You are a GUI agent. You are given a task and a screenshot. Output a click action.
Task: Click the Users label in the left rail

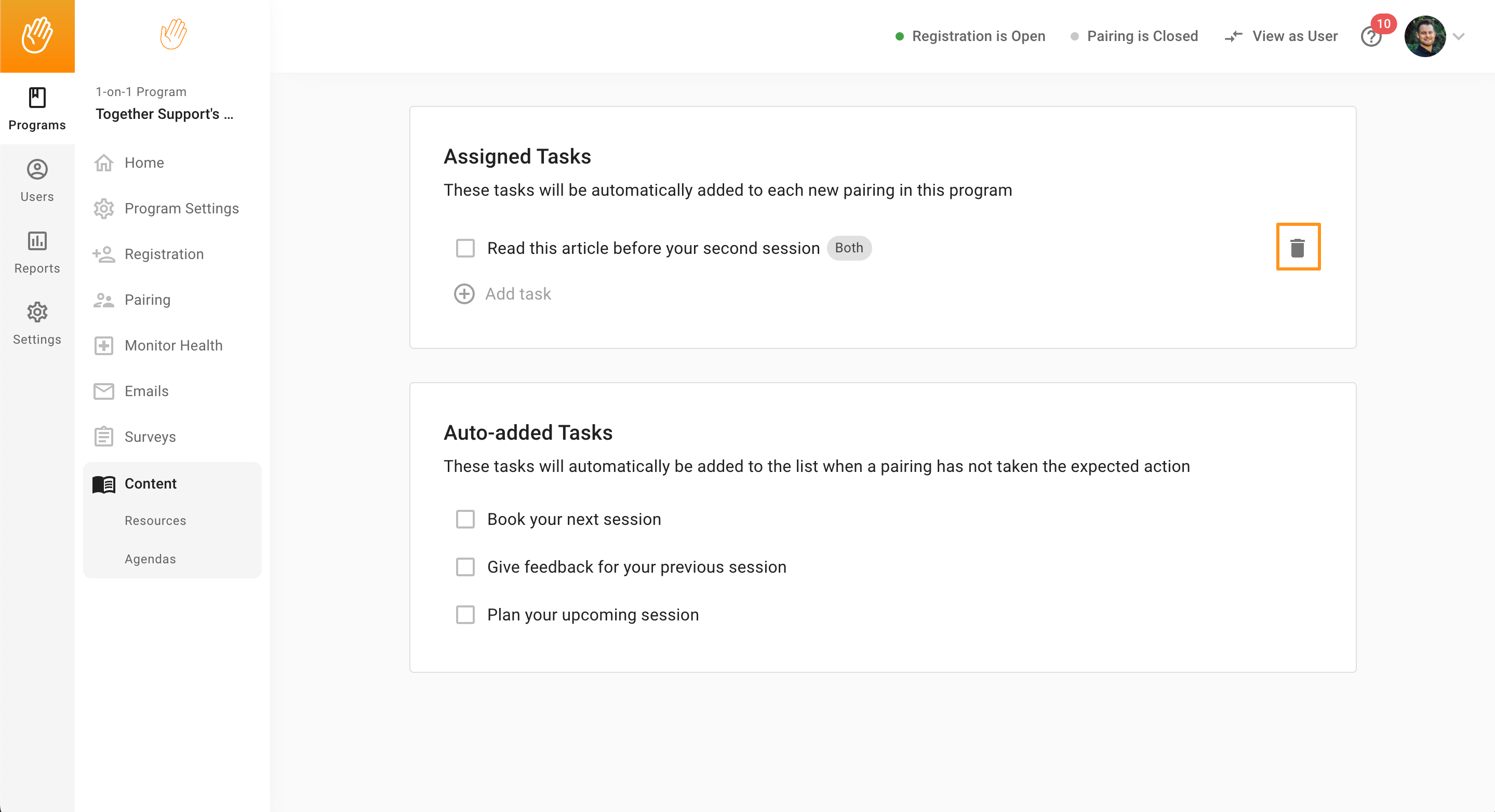pos(37,197)
